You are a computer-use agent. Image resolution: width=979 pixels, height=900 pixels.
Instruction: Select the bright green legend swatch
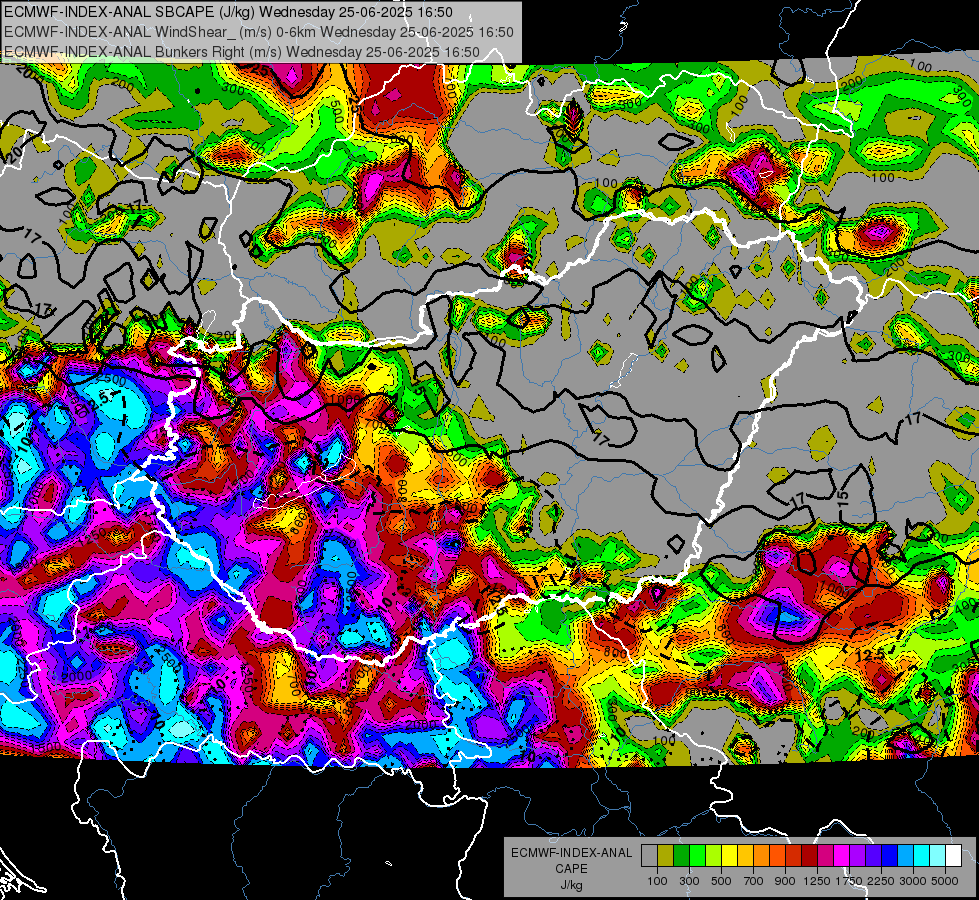pyautogui.click(x=697, y=856)
